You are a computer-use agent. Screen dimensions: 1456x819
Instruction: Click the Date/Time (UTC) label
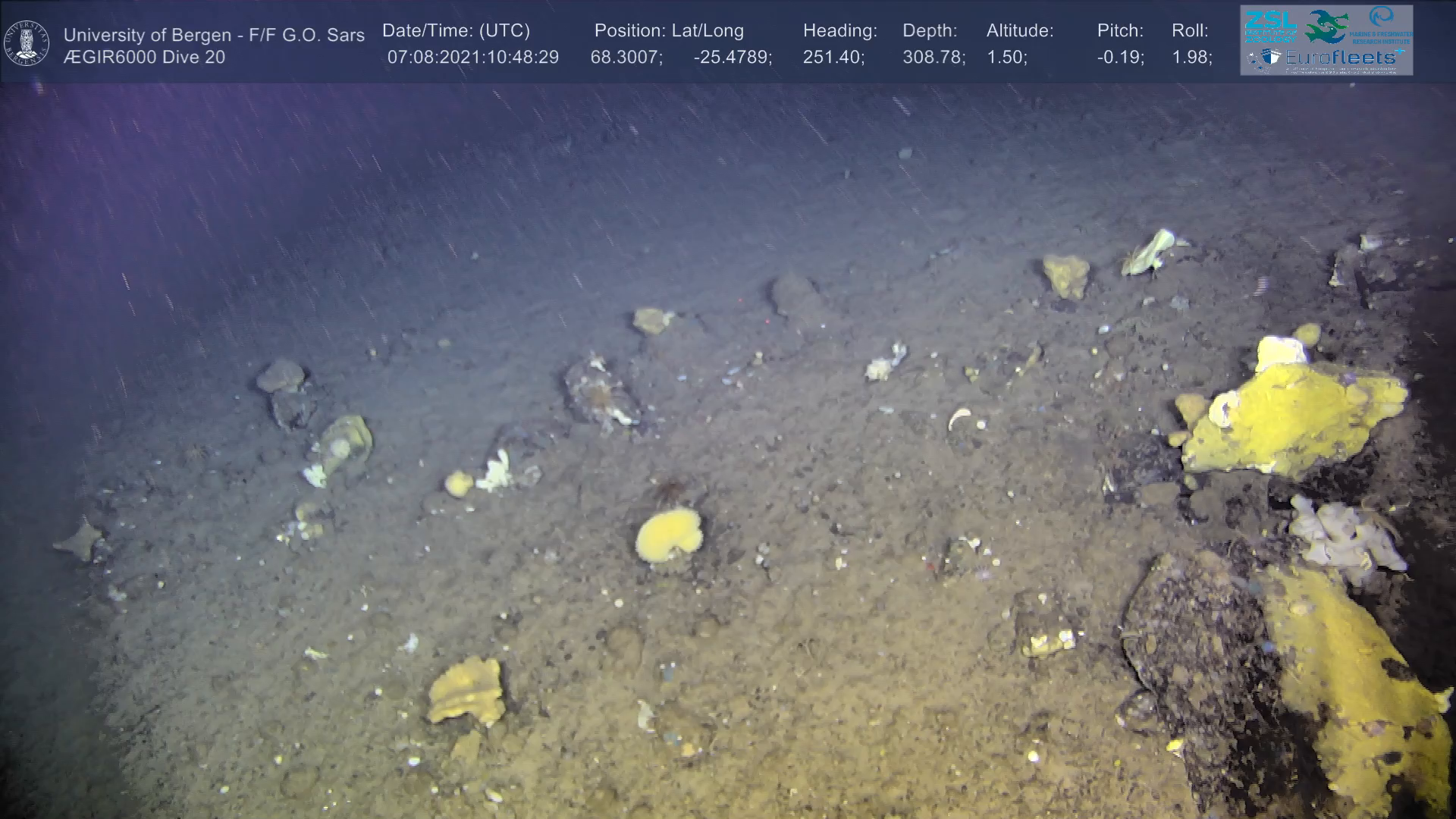click(456, 31)
